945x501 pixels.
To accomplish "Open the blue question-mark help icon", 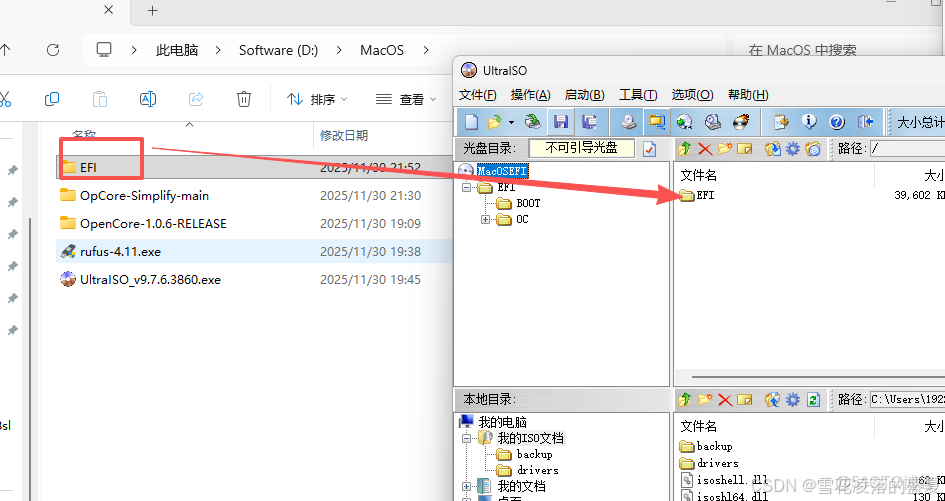I will (837, 122).
